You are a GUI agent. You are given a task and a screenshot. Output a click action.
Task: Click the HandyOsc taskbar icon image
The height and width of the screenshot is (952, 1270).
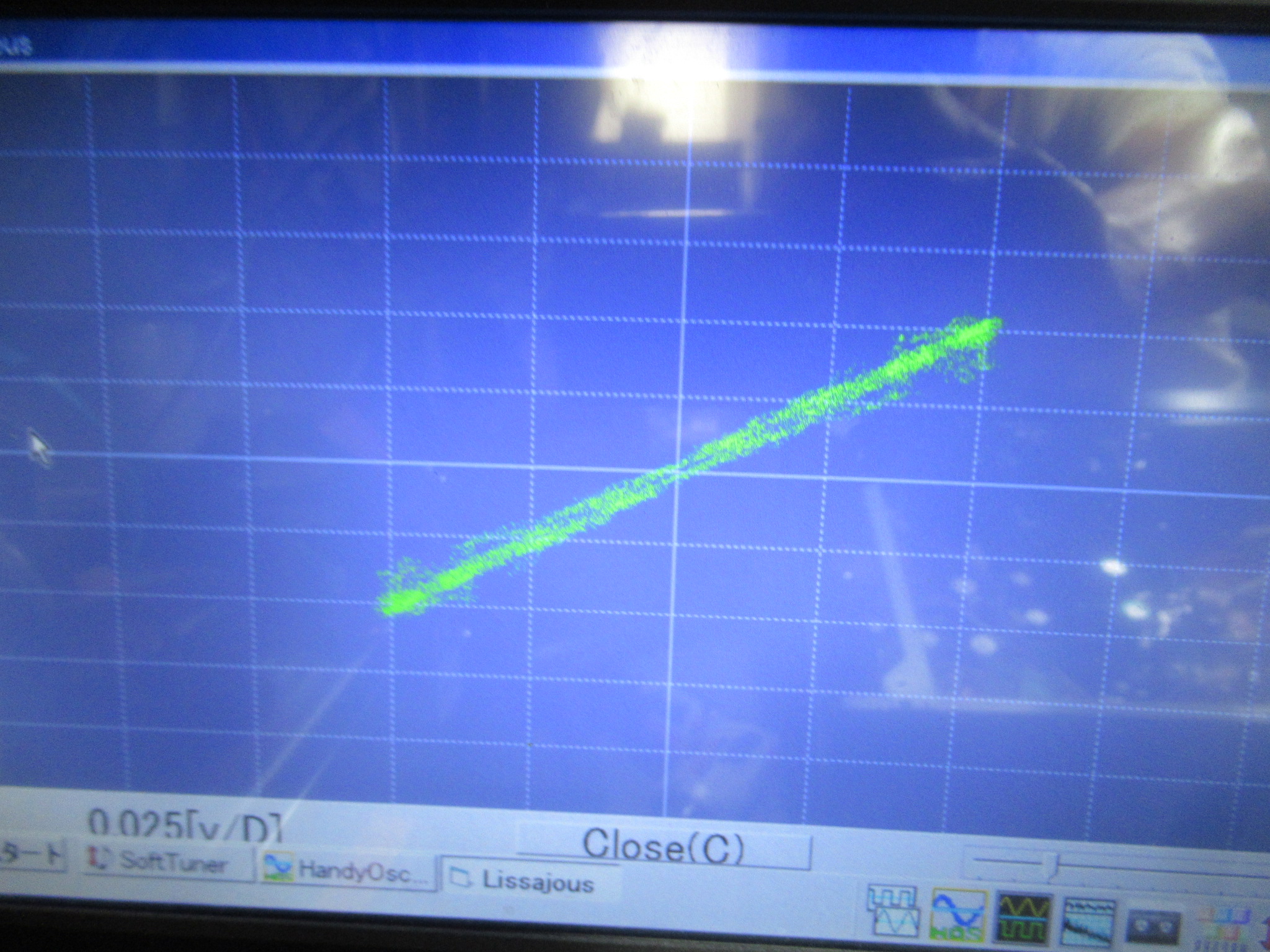[x=279, y=868]
